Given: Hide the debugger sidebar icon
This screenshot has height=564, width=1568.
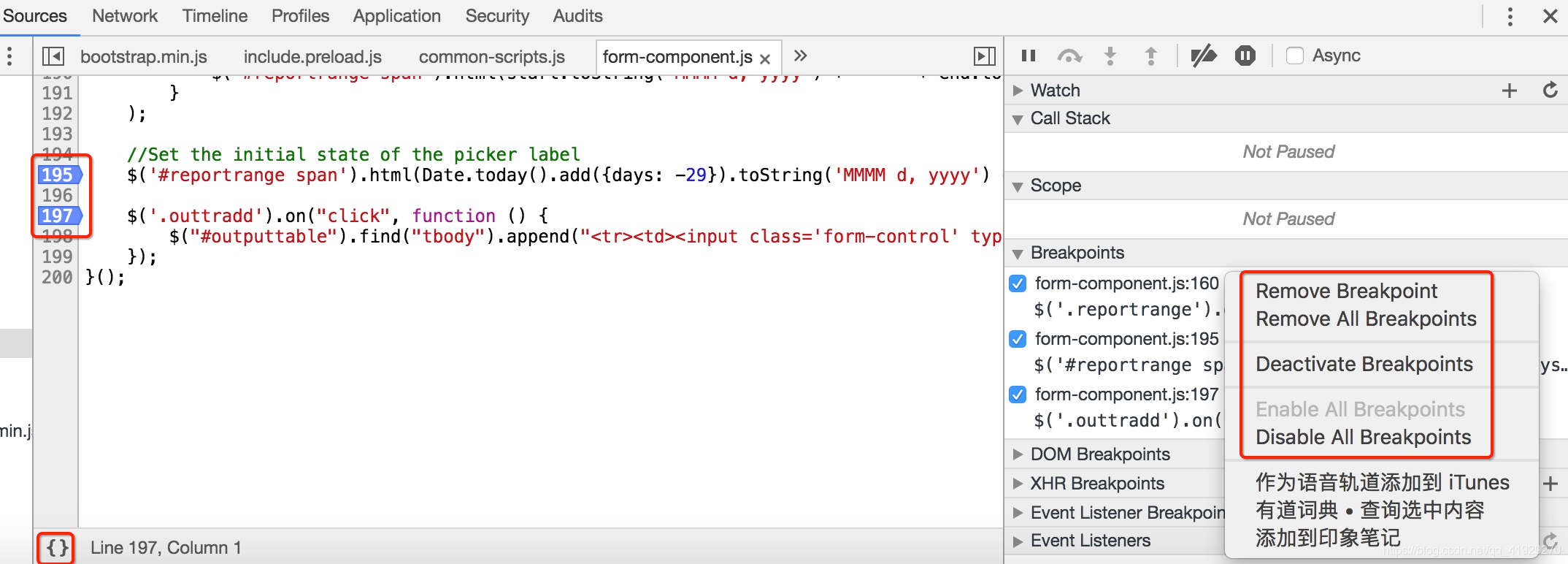Looking at the screenshot, I should tap(985, 56).
